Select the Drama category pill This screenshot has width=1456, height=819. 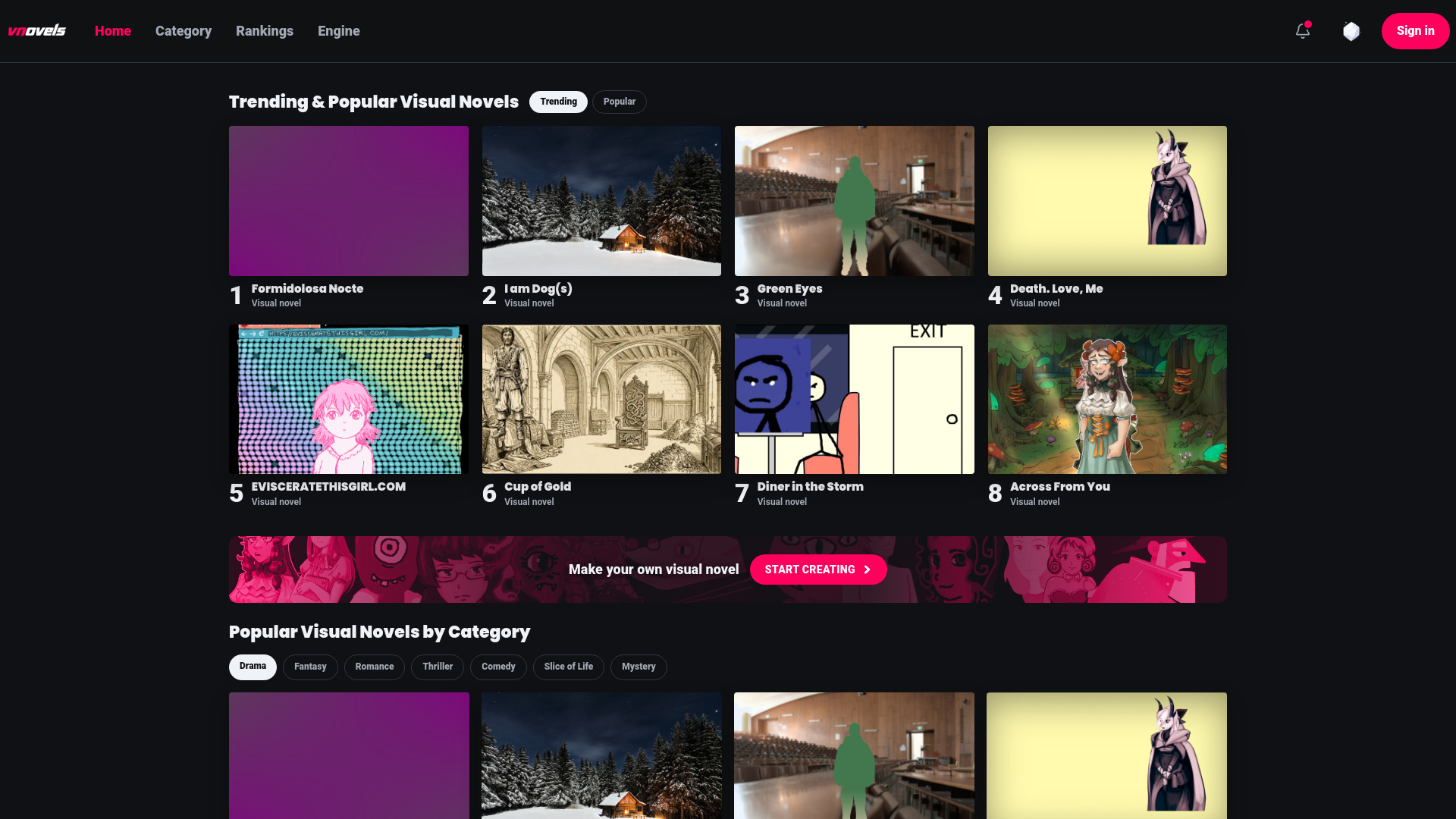pos(253,667)
